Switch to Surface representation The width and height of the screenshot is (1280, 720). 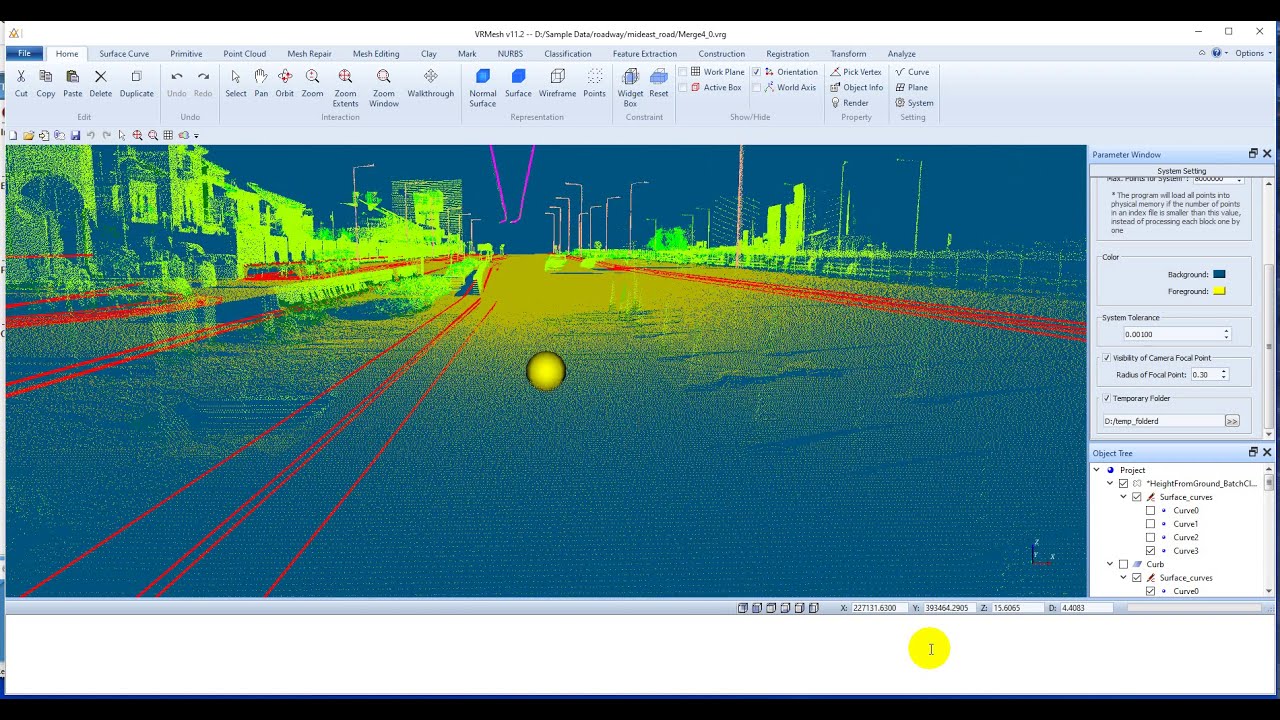518,82
